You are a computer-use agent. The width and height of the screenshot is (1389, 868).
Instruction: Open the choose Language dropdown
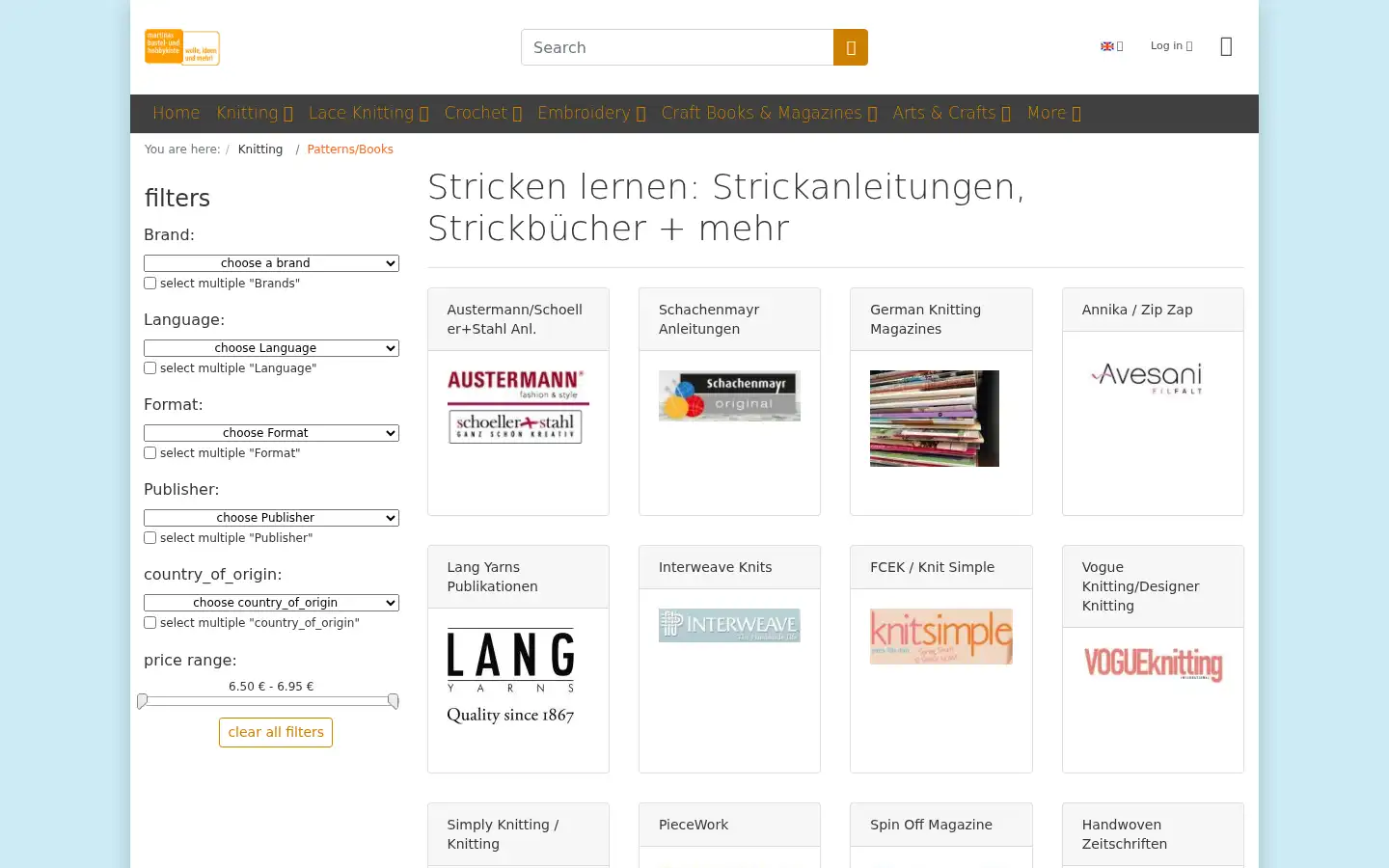click(x=271, y=348)
